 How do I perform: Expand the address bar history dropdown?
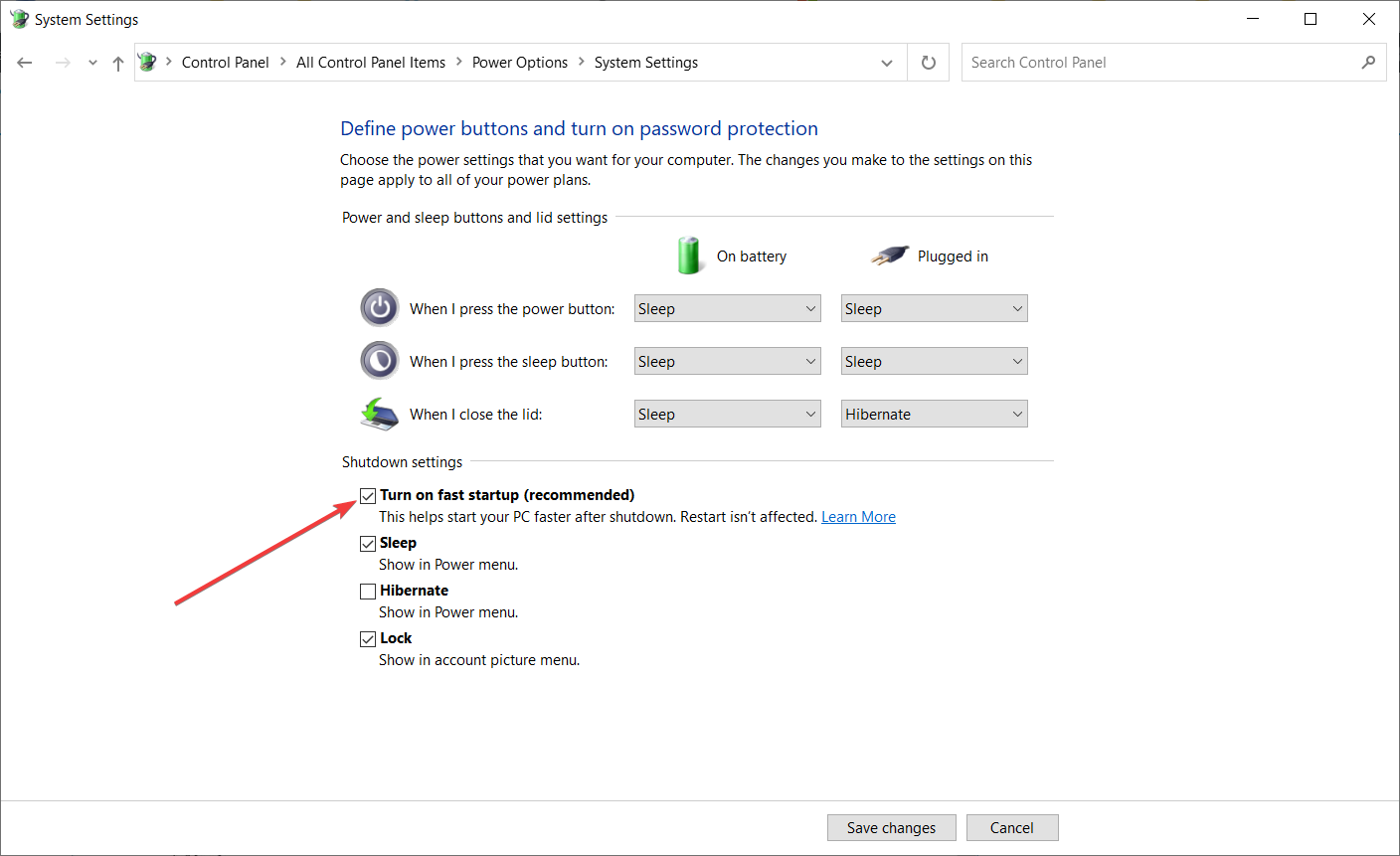tap(887, 63)
